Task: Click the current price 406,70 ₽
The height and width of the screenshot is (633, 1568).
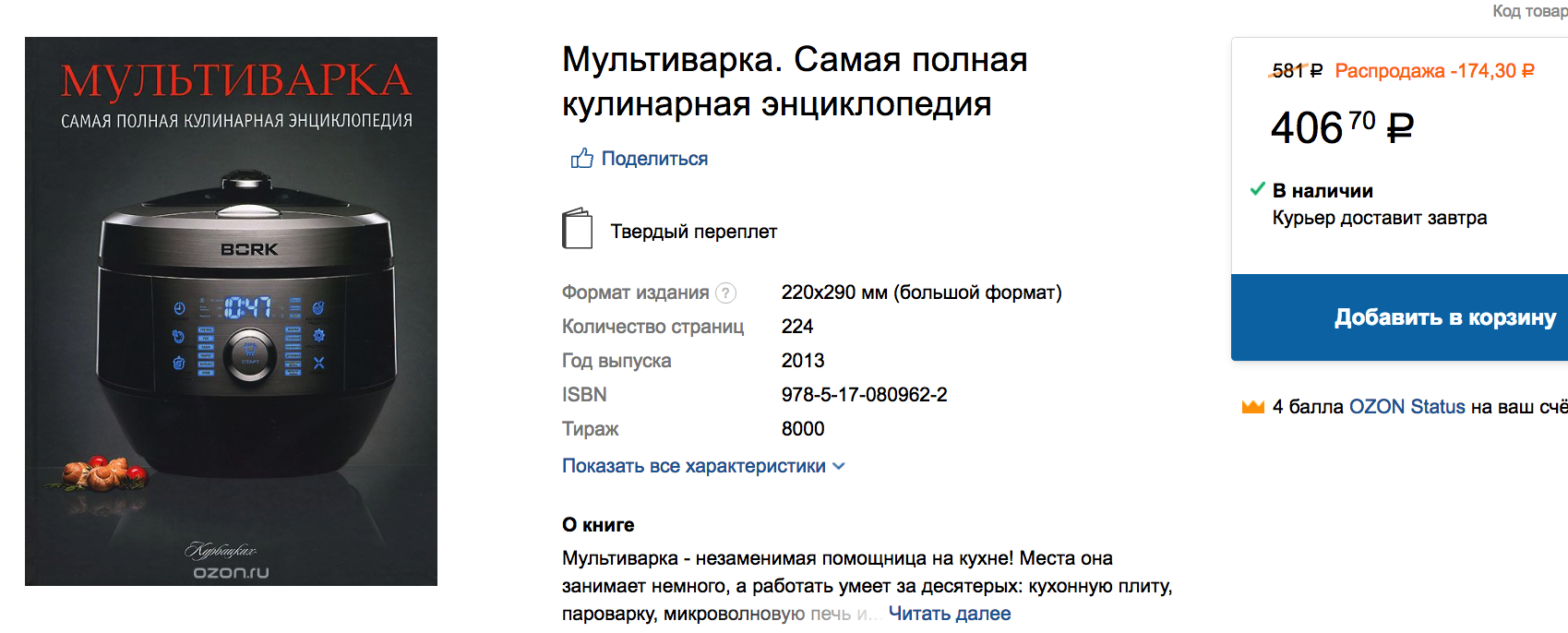Action: point(1341,127)
